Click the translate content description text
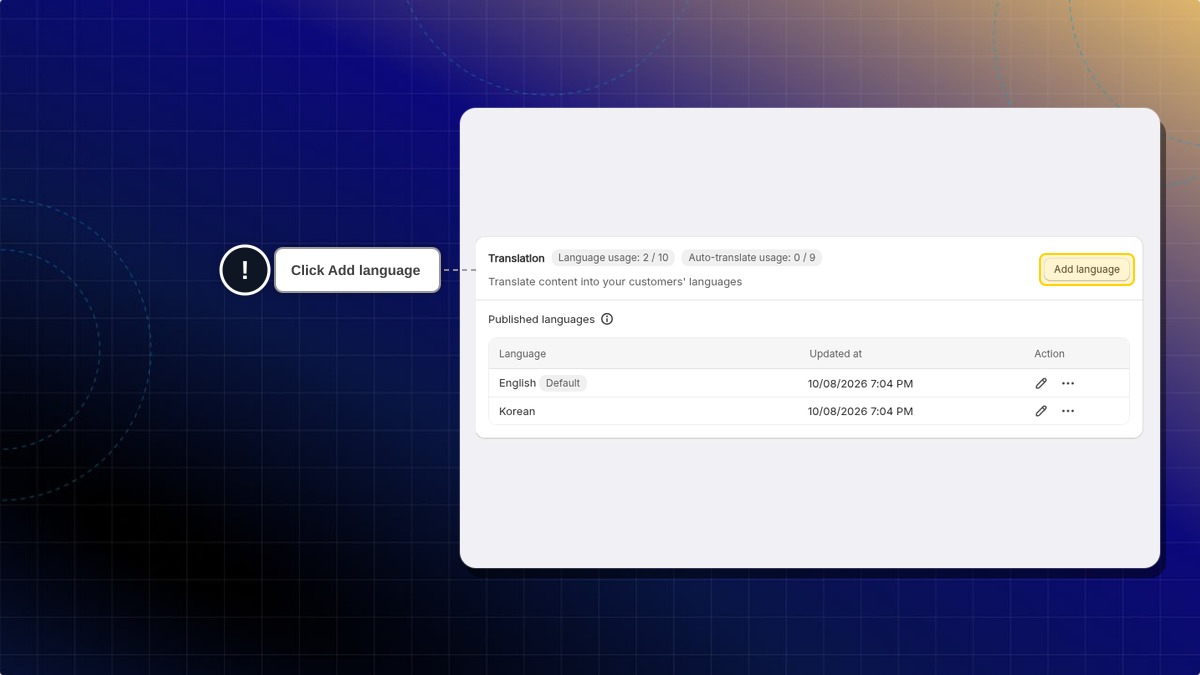The width and height of the screenshot is (1200, 675). tap(615, 282)
